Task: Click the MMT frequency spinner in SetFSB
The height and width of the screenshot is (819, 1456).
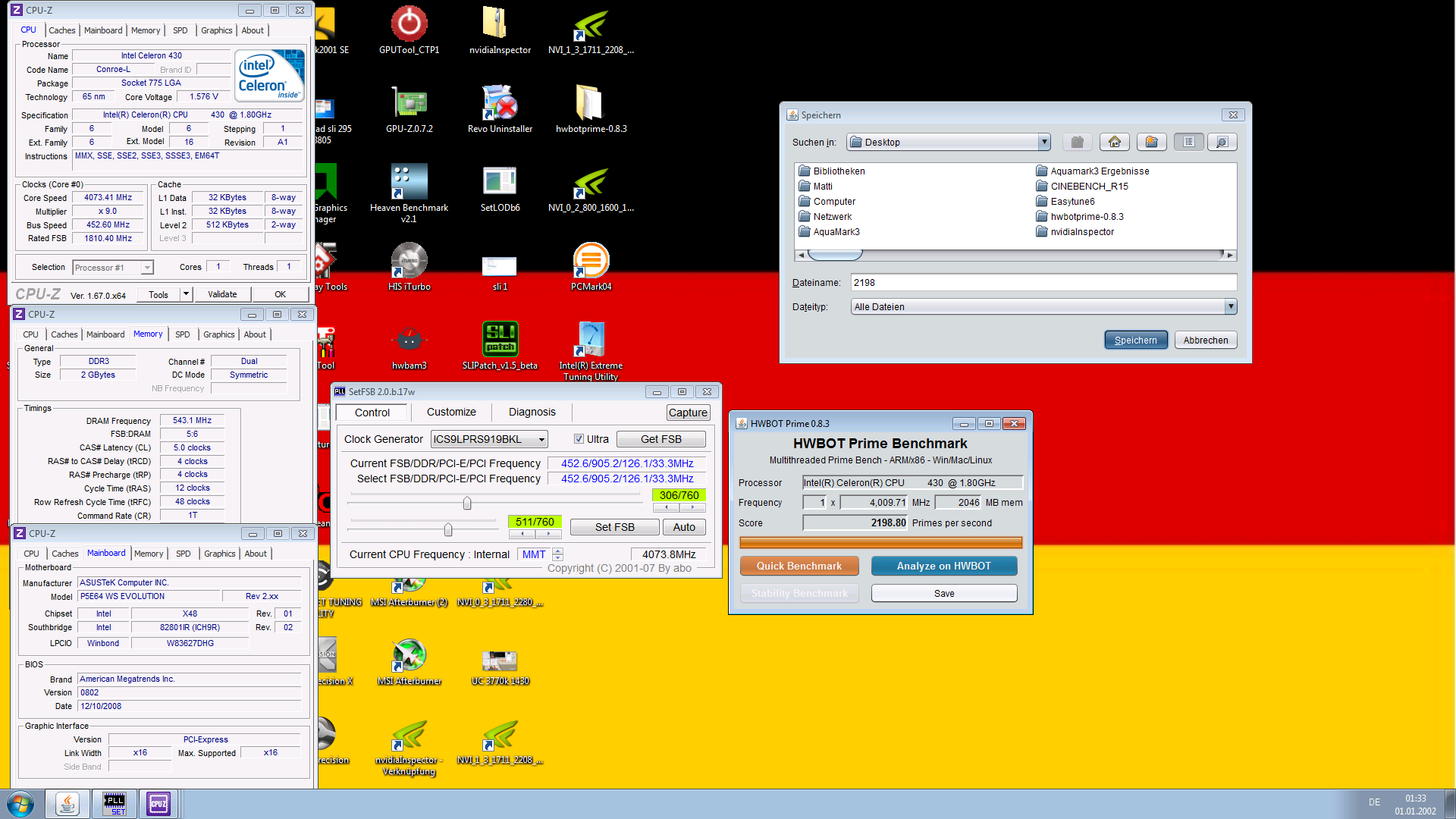Action: tap(557, 554)
